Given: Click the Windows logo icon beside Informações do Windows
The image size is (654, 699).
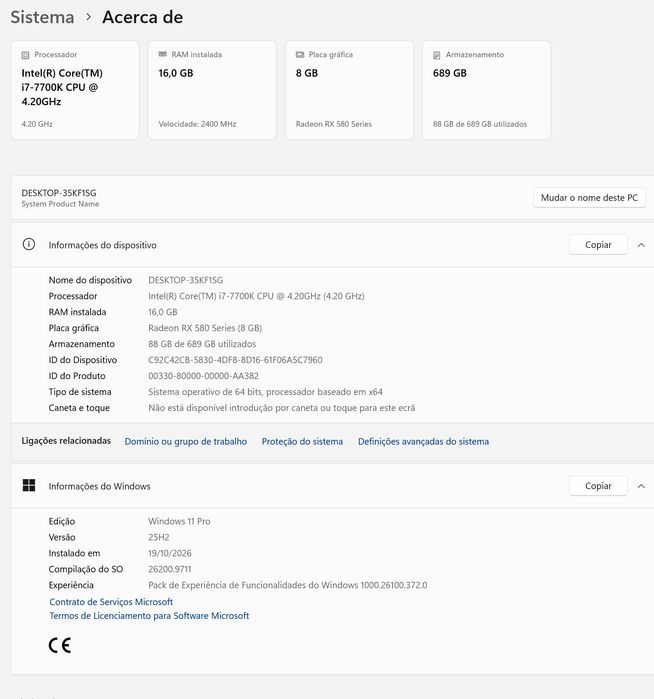Looking at the screenshot, I should 29,485.
